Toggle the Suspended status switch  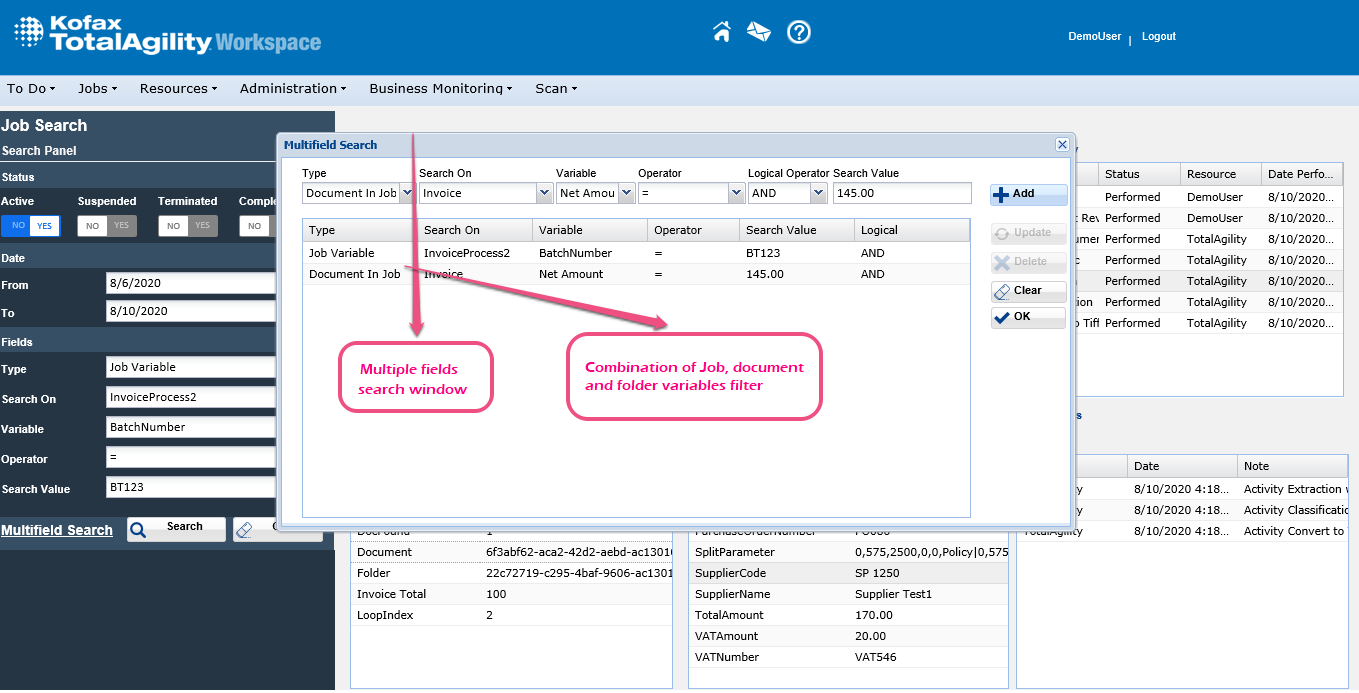pos(107,226)
